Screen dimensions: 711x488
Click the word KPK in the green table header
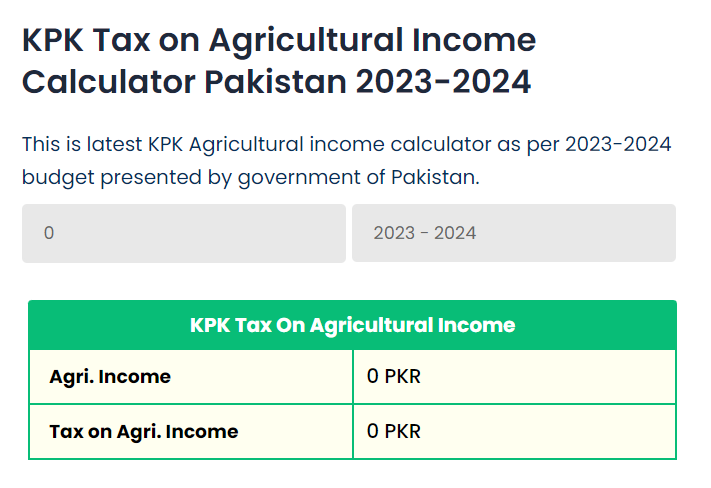(x=210, y=325)
